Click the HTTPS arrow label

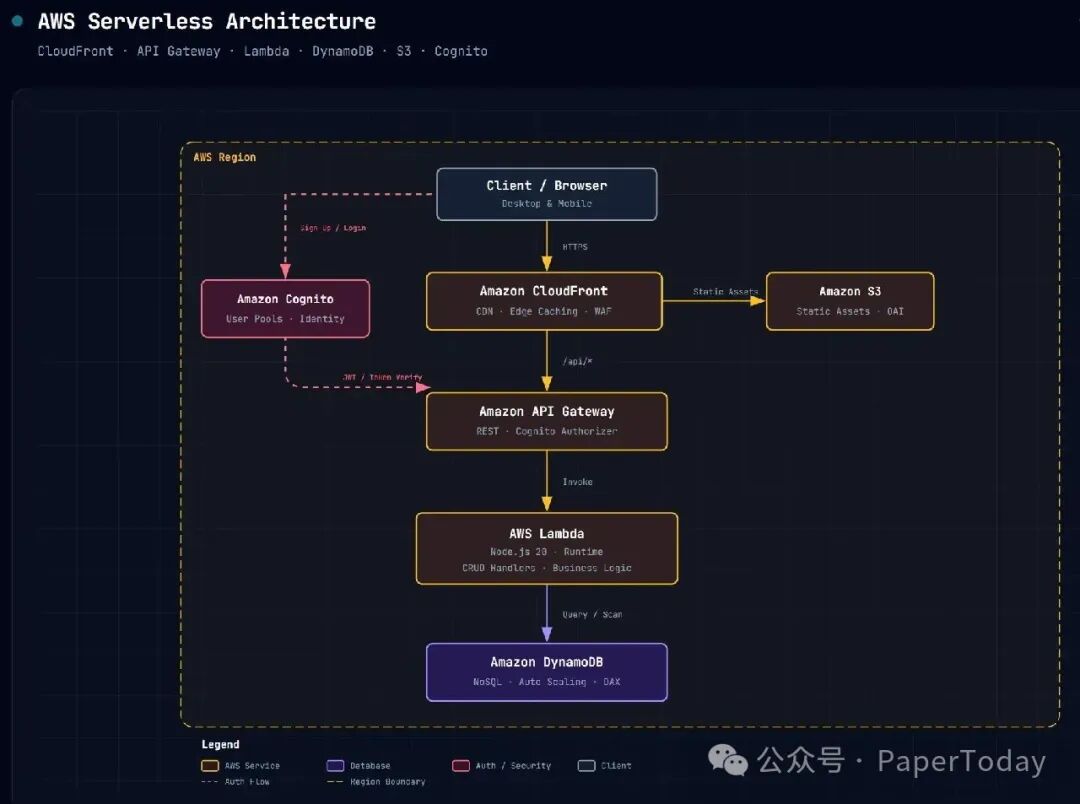coord(575,247)
